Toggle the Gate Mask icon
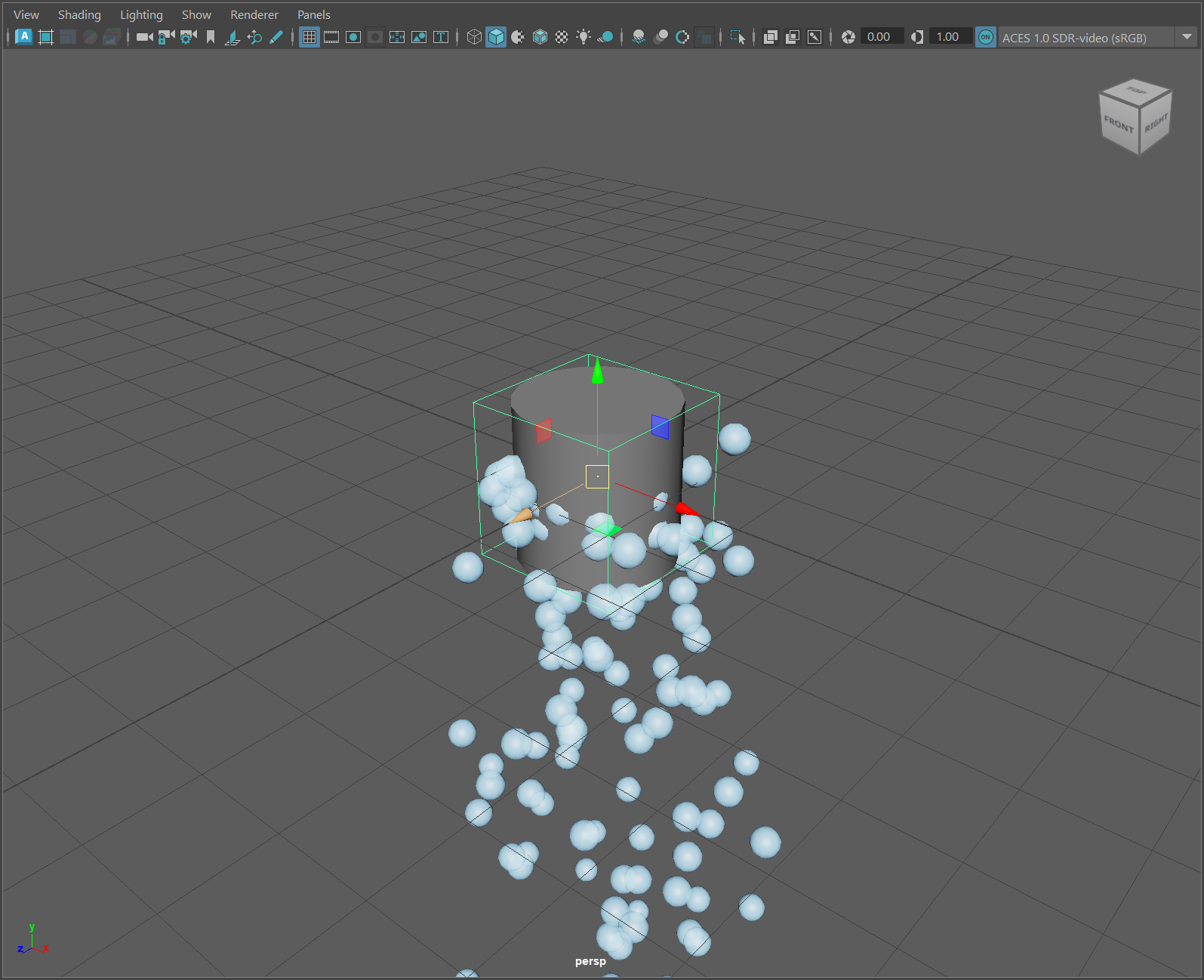 click(375, 37)
